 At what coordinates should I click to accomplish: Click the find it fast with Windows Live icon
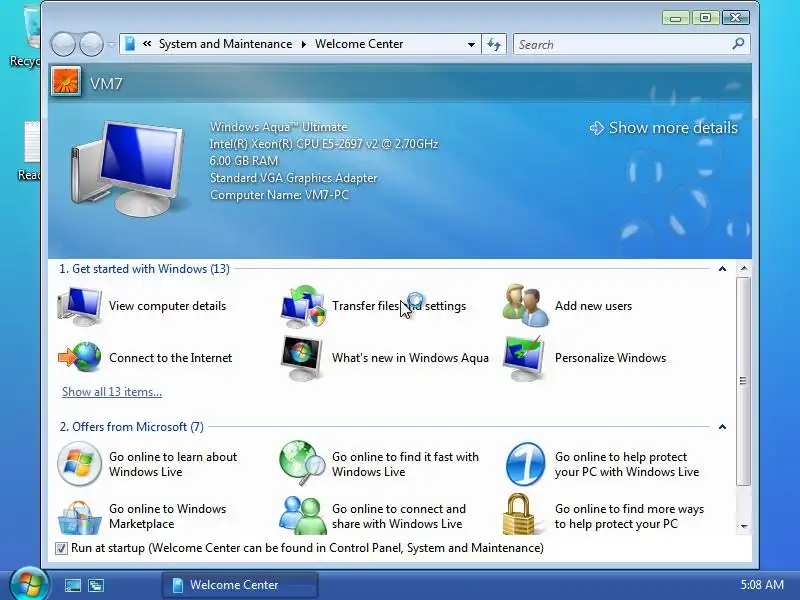302,464
